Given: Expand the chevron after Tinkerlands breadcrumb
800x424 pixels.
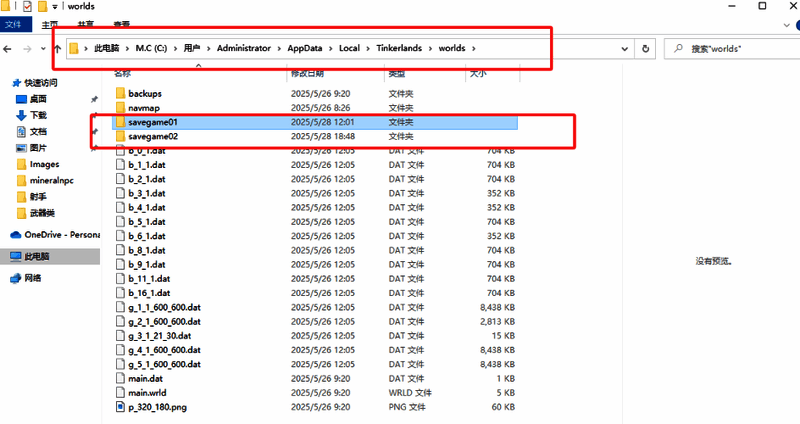Looking at the screenshot, I should [x=431, y=48].
